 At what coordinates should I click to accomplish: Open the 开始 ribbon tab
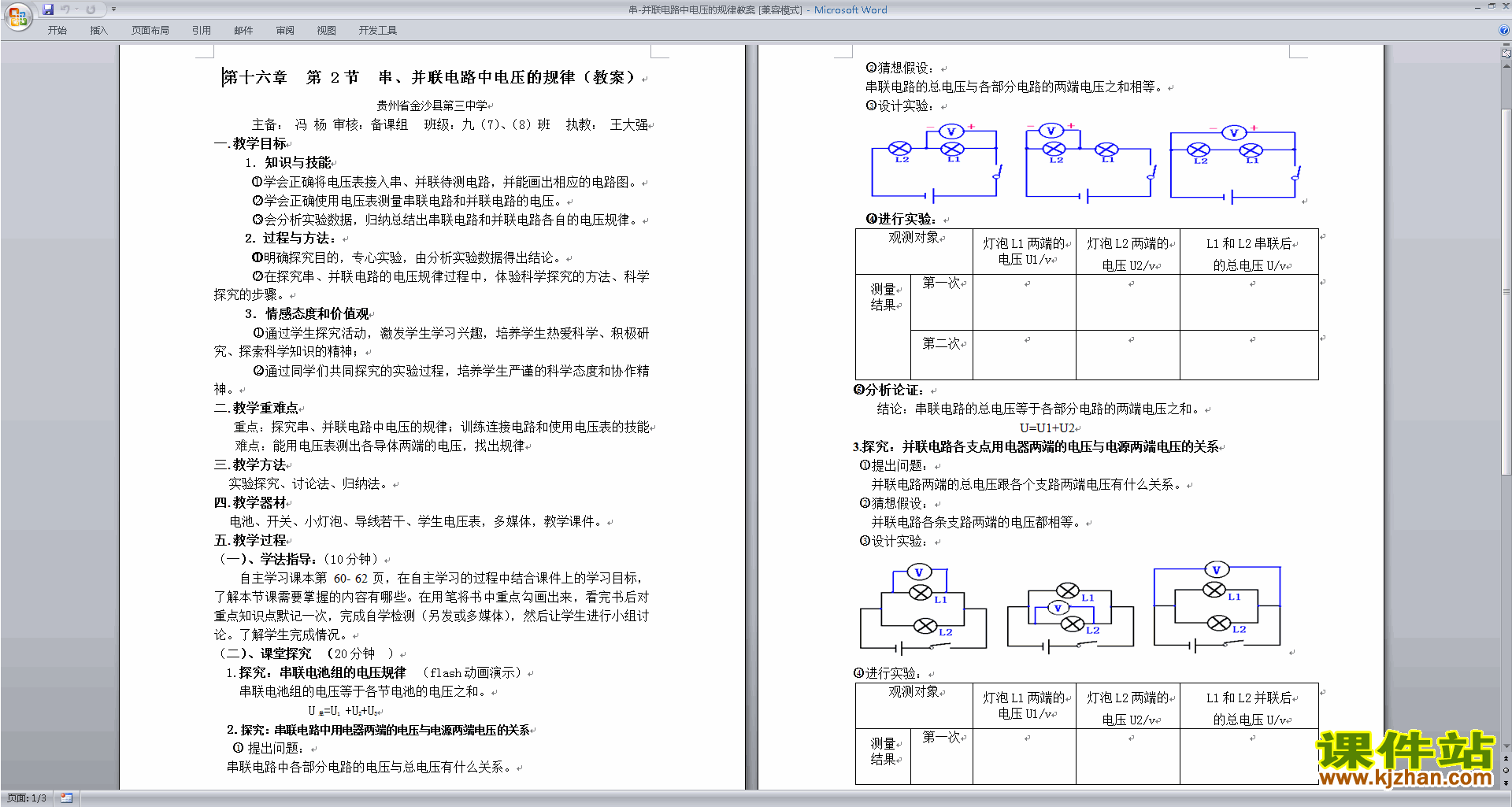coord(57,31)
